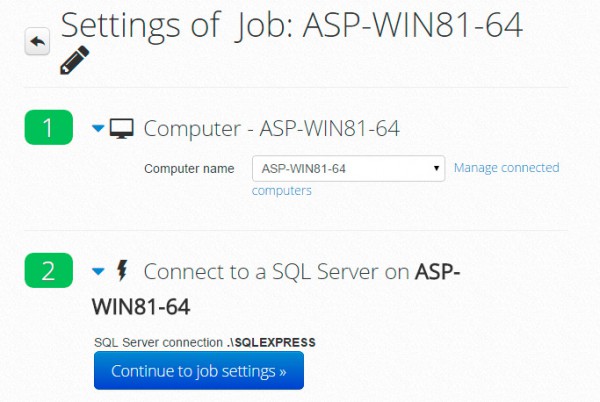
Task: Click the Settings of Job page title
Action: pyautogui.click(x=148, y=25)
